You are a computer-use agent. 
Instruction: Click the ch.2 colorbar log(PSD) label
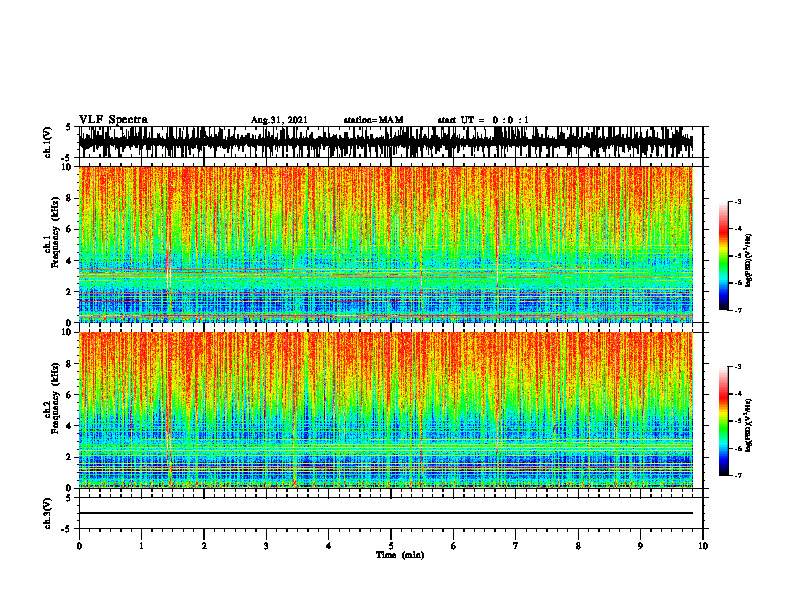tap(749, 425)
